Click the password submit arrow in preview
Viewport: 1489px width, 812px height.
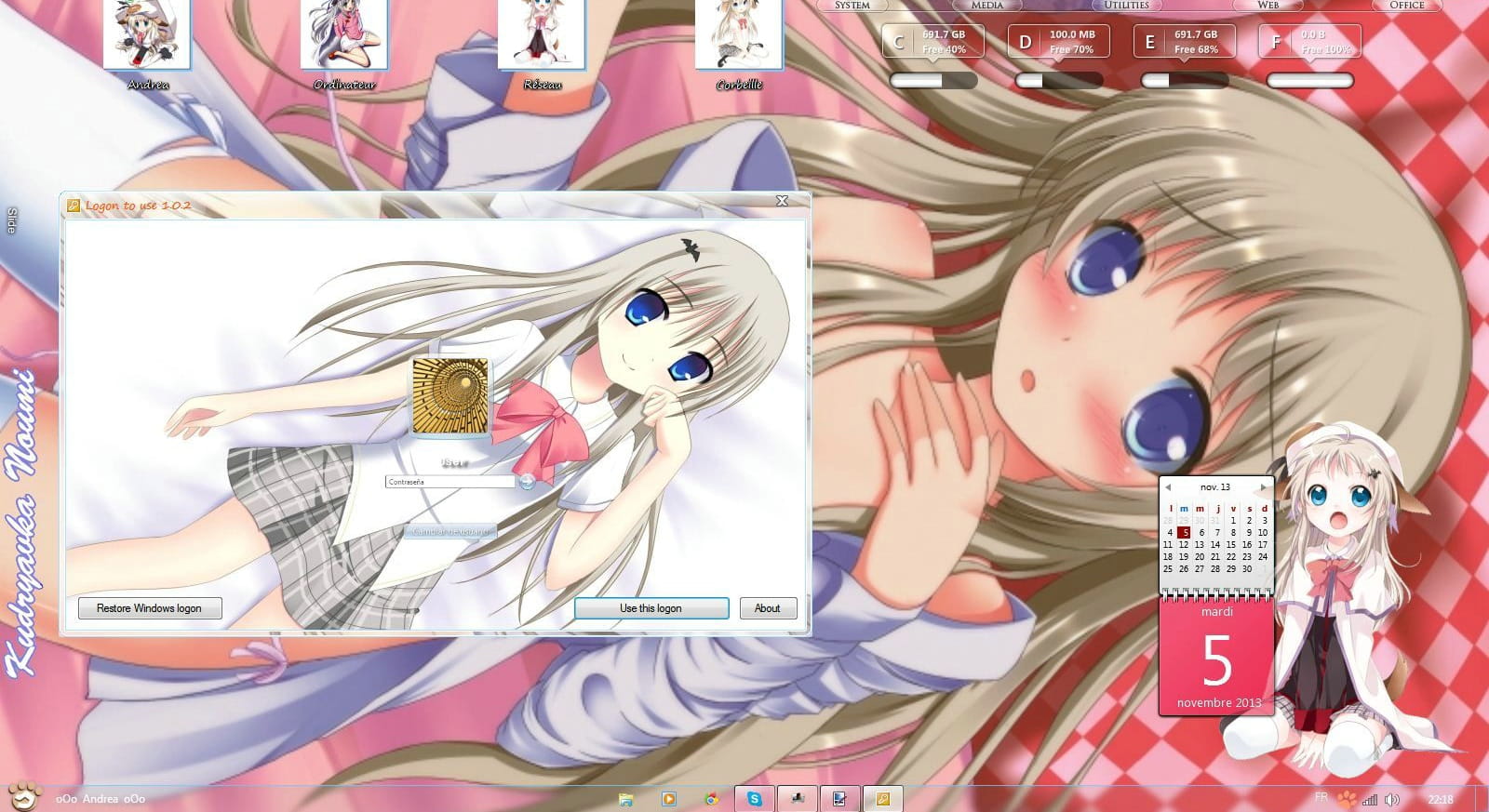[527, 481]
